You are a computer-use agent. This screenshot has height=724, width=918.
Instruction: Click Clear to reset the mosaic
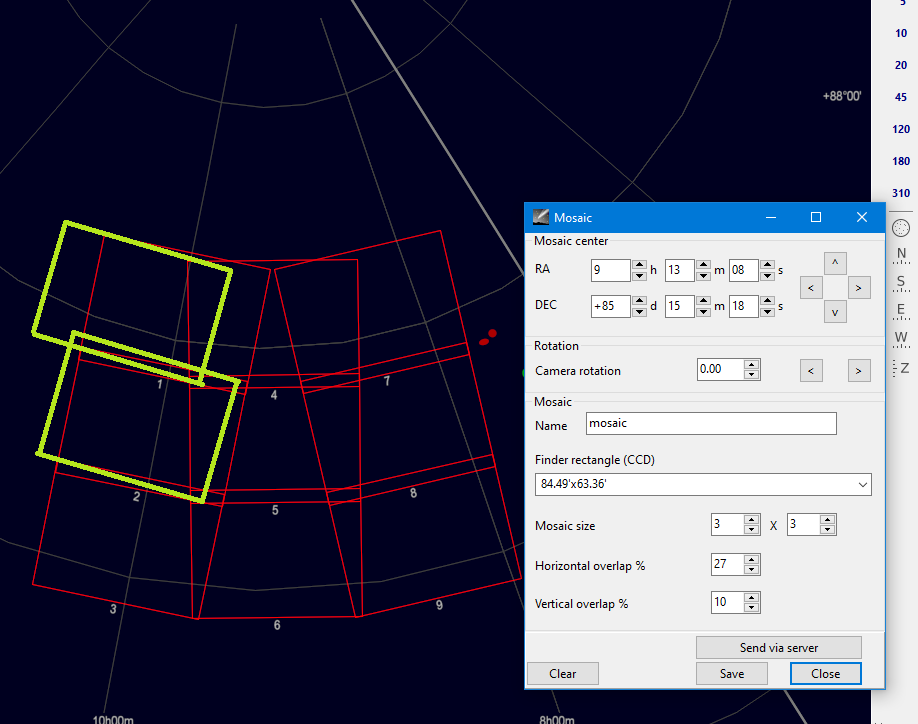562,674
